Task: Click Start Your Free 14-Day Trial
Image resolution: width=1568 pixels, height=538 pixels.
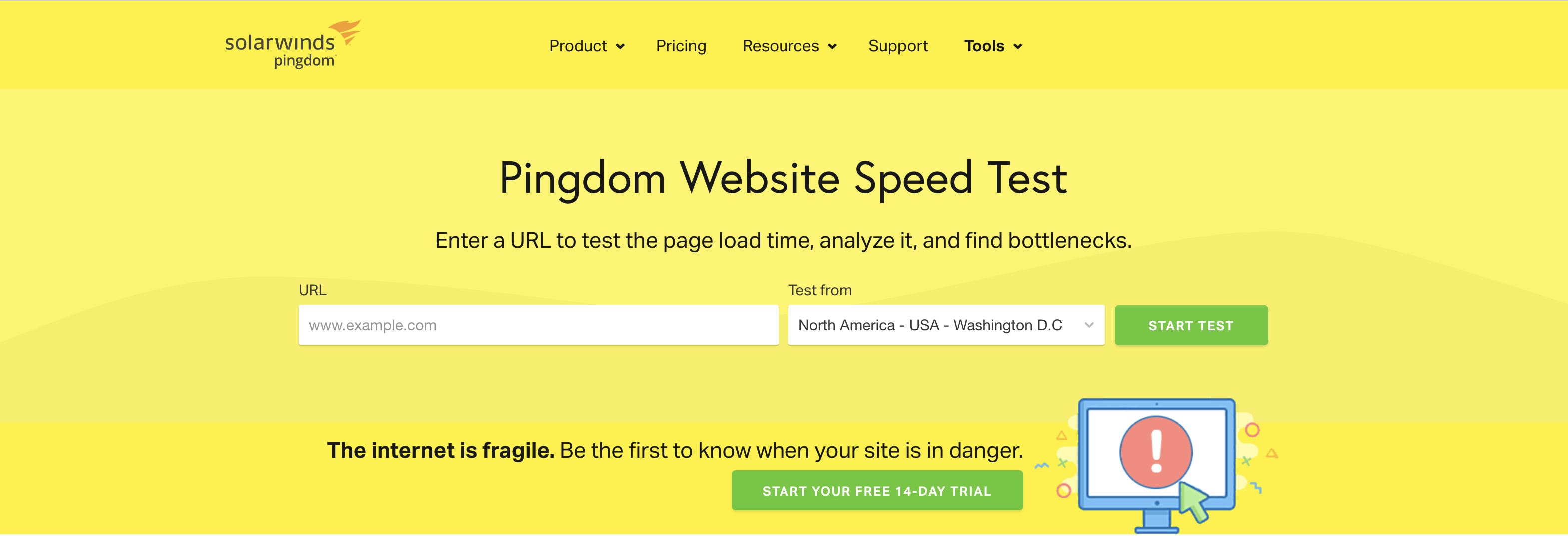Action: 876,491
